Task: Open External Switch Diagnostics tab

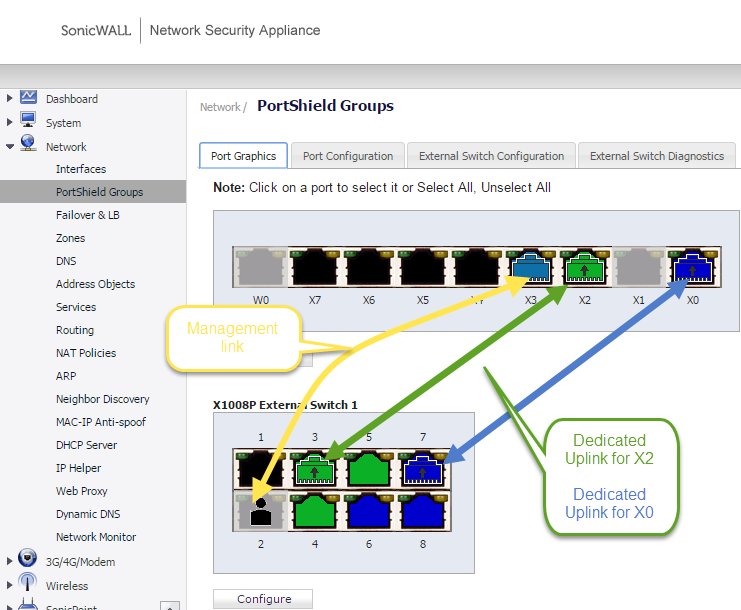Action: pyautogui.click(x=656, y=156)
